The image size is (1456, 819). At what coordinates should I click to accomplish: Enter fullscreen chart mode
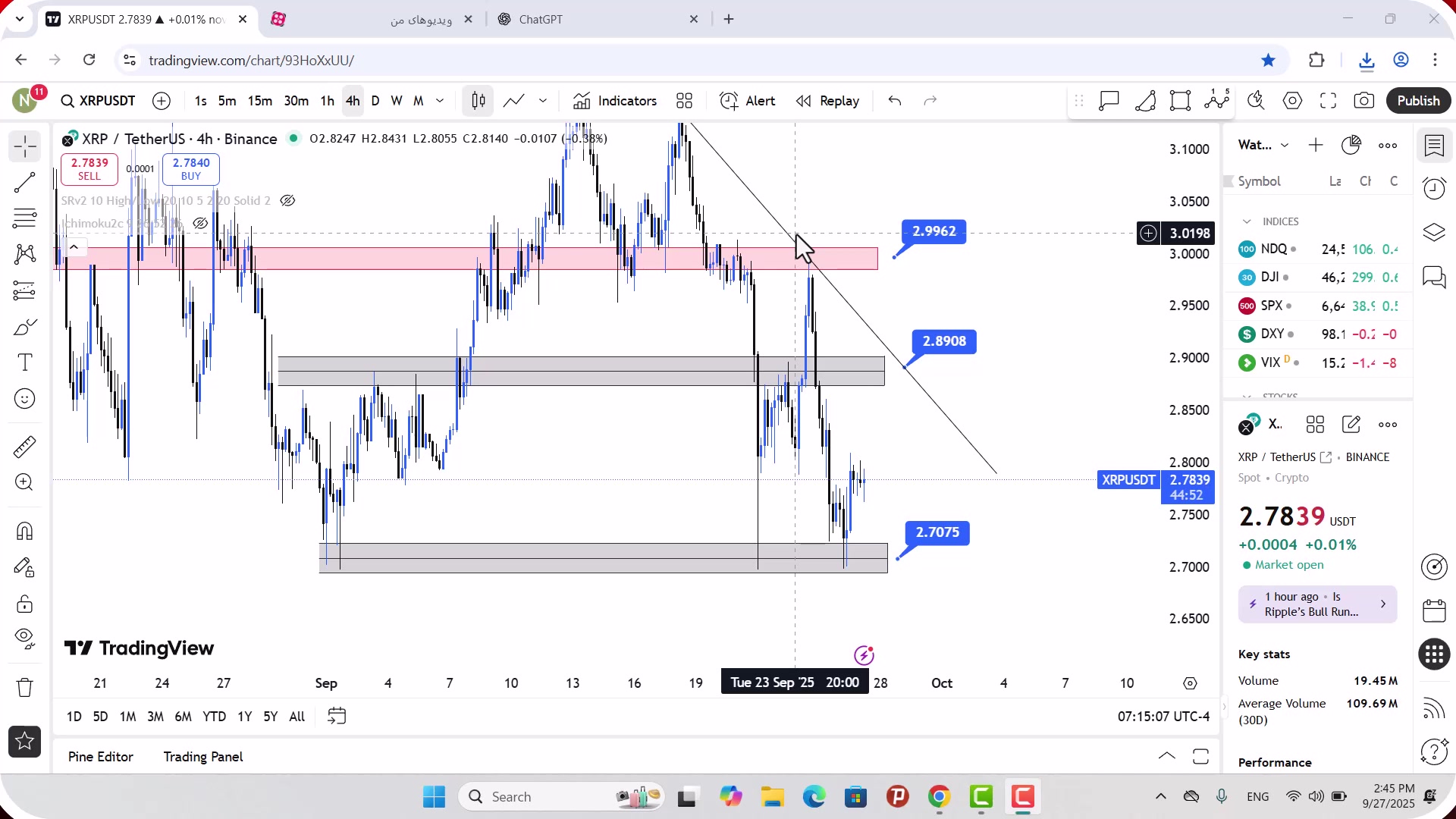1329,101
